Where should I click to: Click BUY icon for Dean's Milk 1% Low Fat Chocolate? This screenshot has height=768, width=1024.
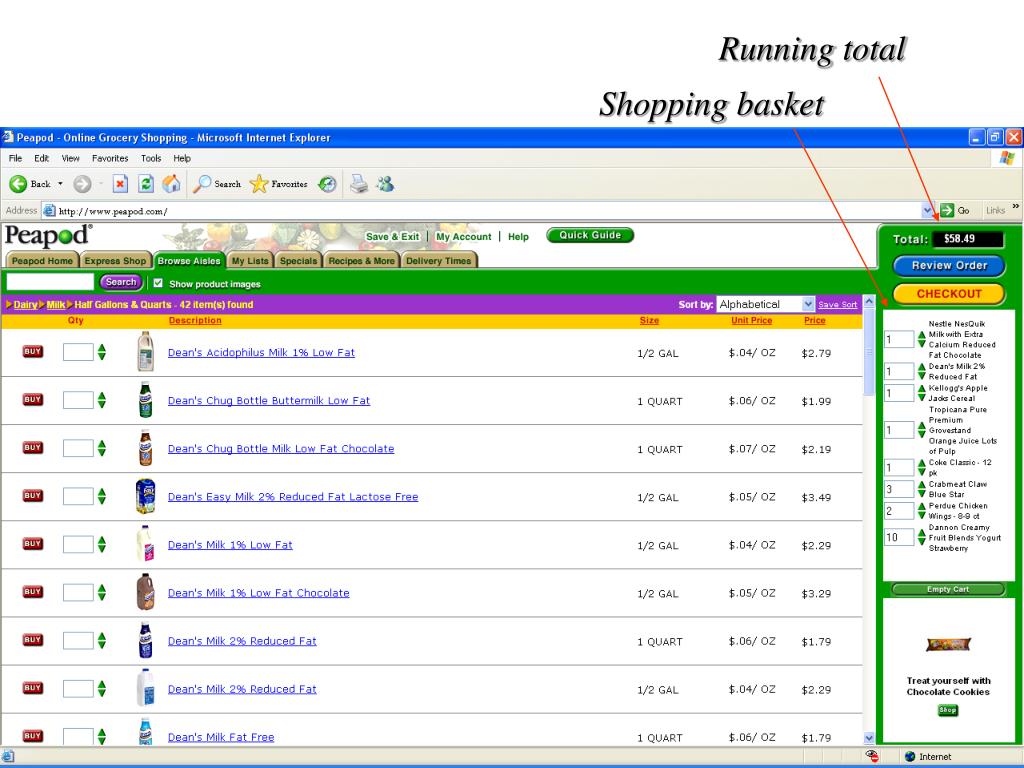coord(33,592)
